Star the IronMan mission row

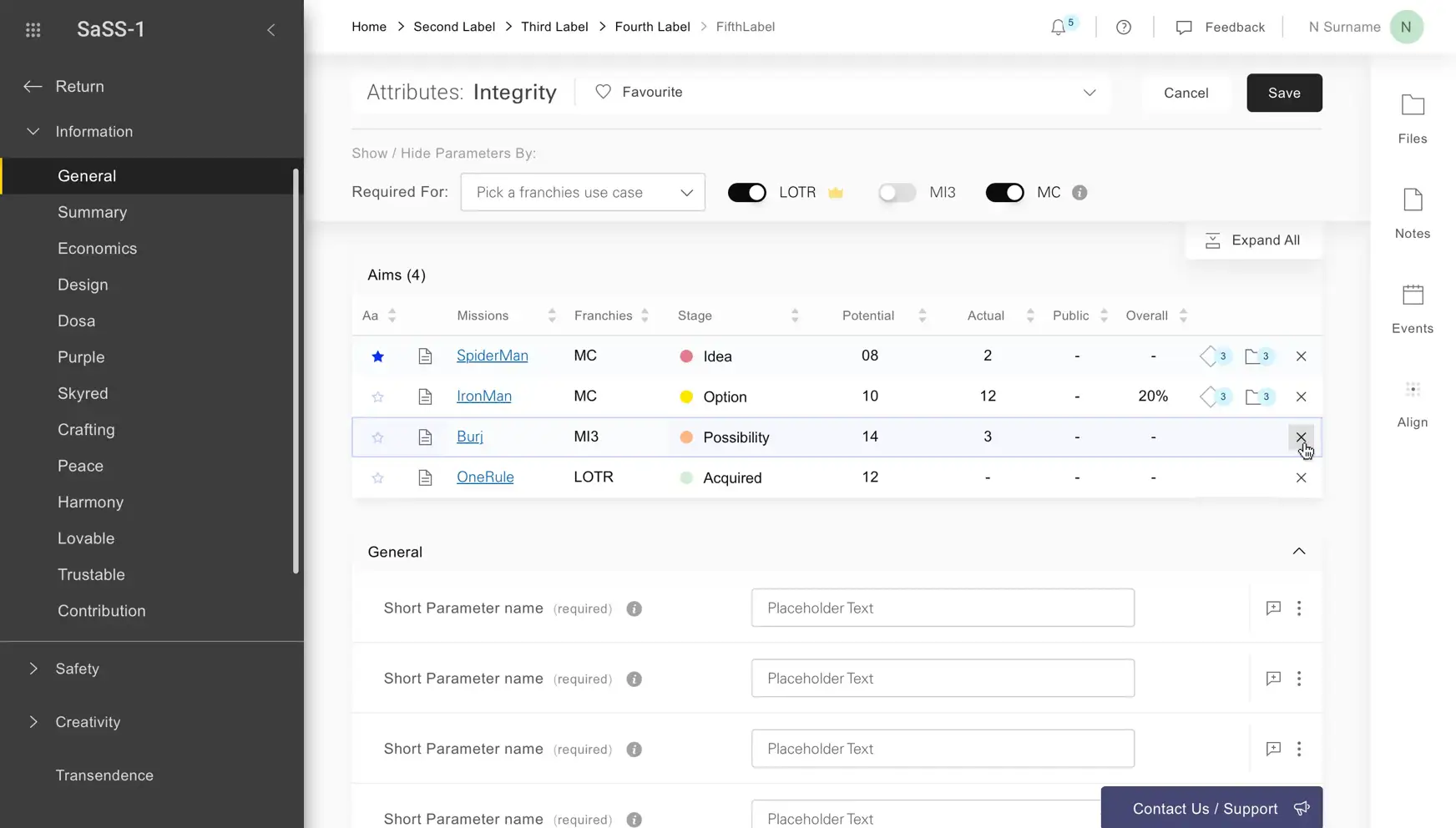pyautogui.click(x=377, y=396)
